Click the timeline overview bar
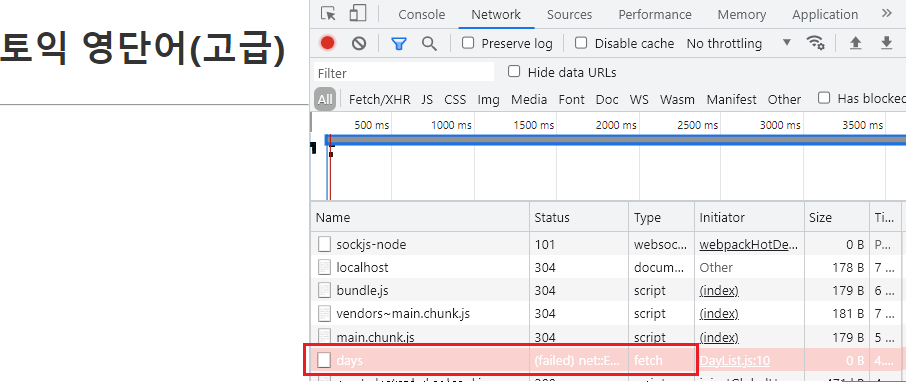 coord(615,140)
